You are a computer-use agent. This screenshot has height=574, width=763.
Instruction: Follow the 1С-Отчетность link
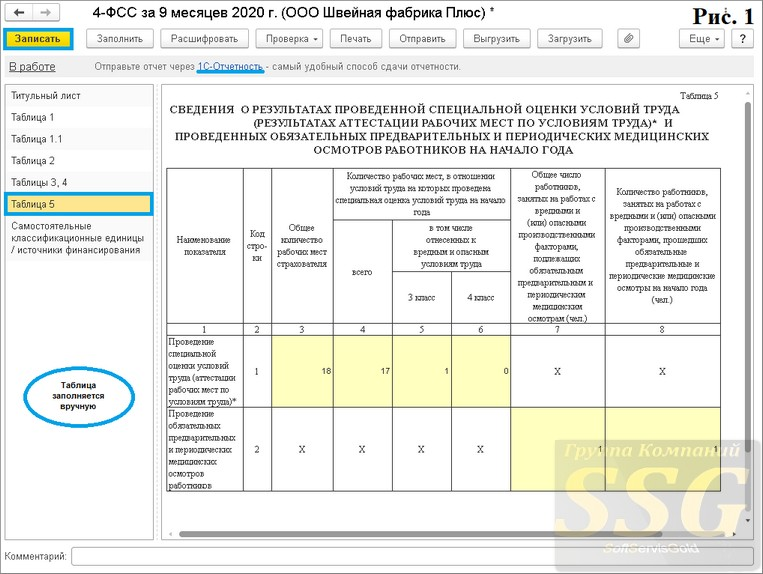click(x=230, y=67)
